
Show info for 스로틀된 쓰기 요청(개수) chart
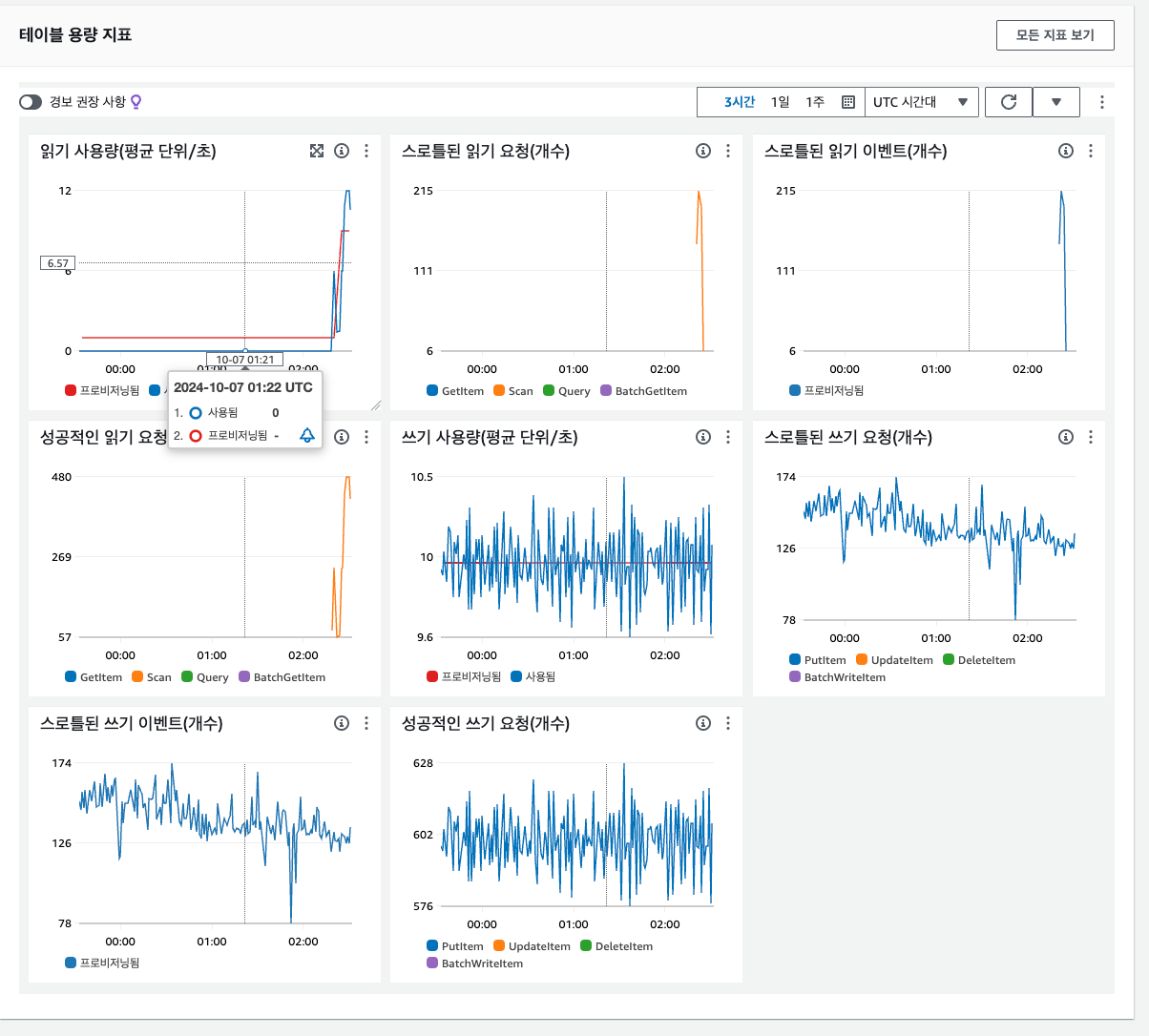pos(1066,437)
